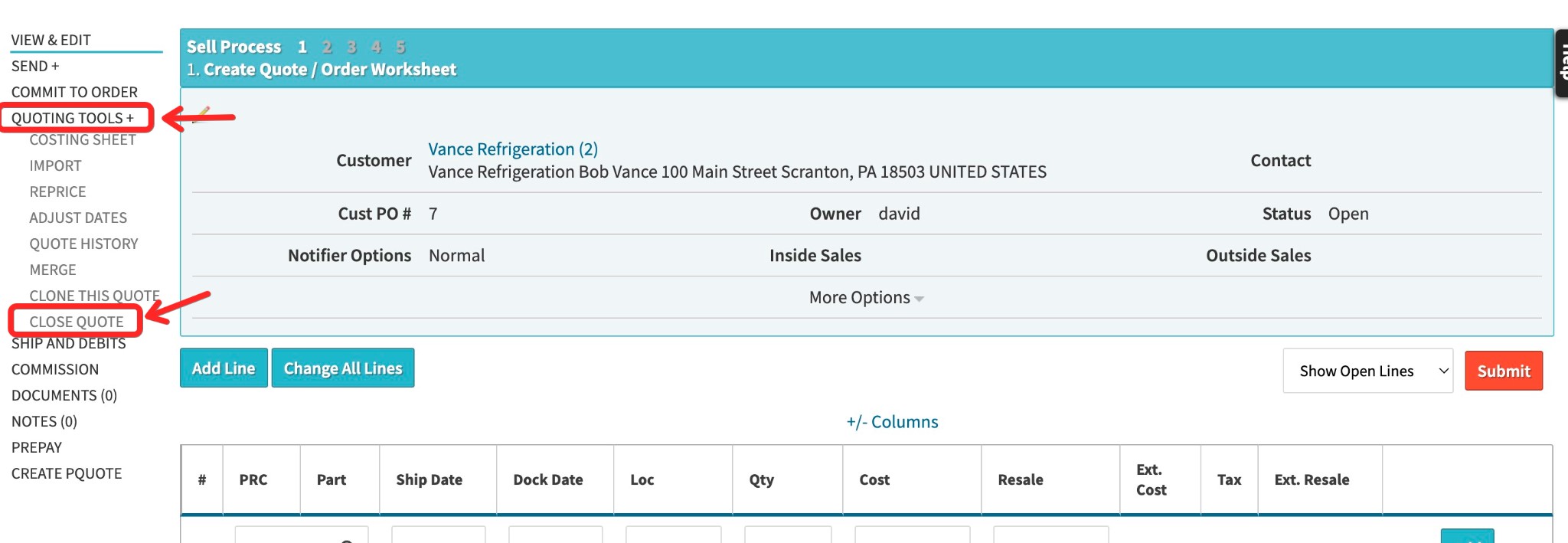The width and height of the screenshot is (1568, 543).
Task: Click the Ship Date input field
Action: 439,535
